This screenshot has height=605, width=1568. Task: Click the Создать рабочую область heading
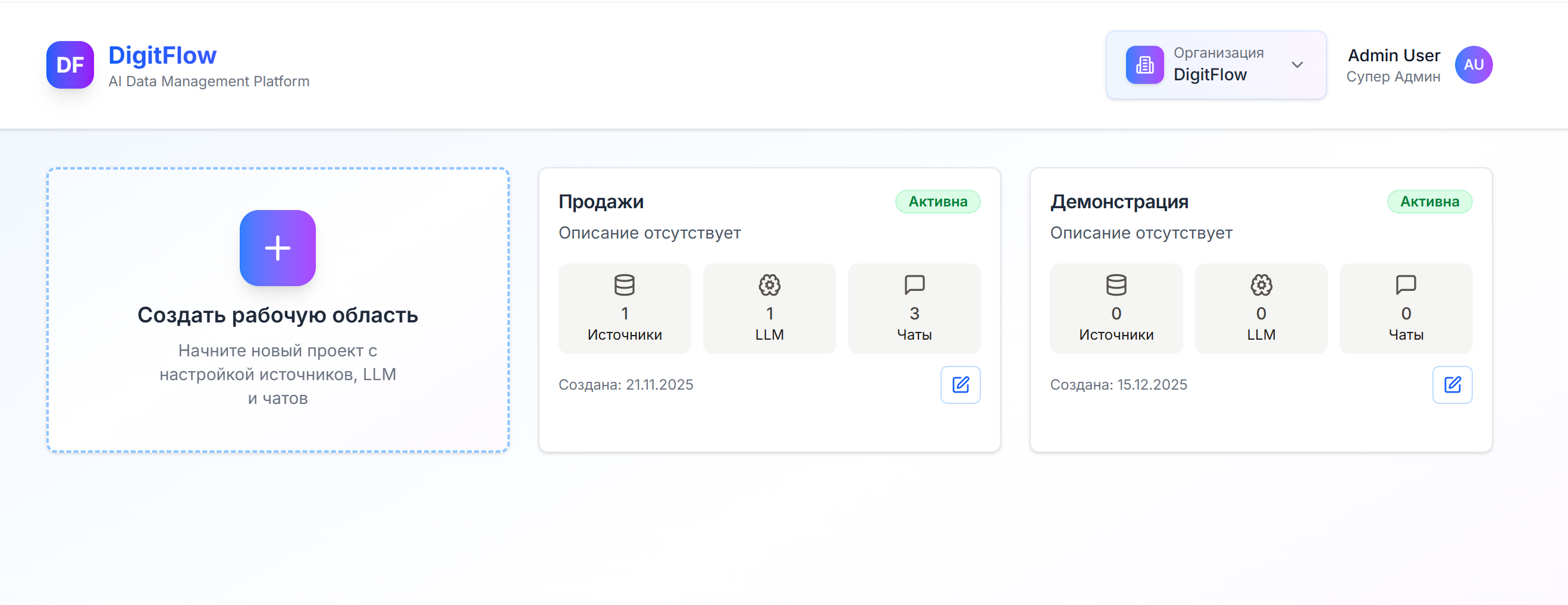click(278, 315)
